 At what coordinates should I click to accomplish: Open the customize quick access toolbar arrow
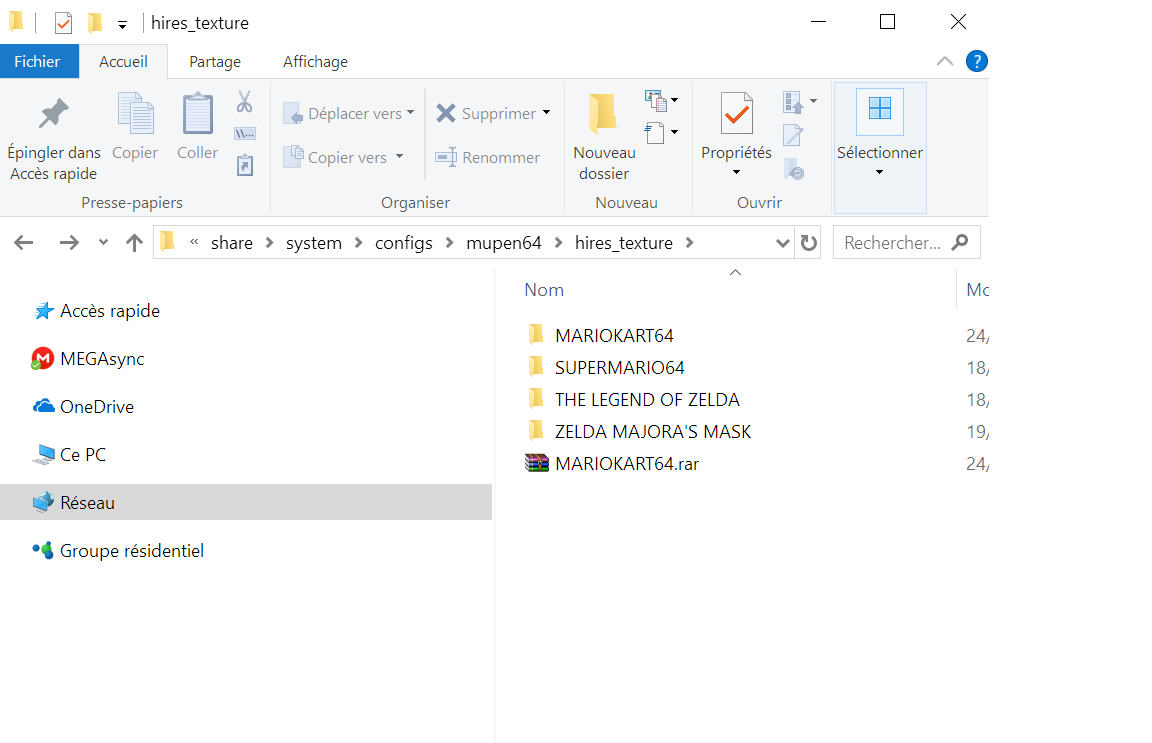point(123,25)
